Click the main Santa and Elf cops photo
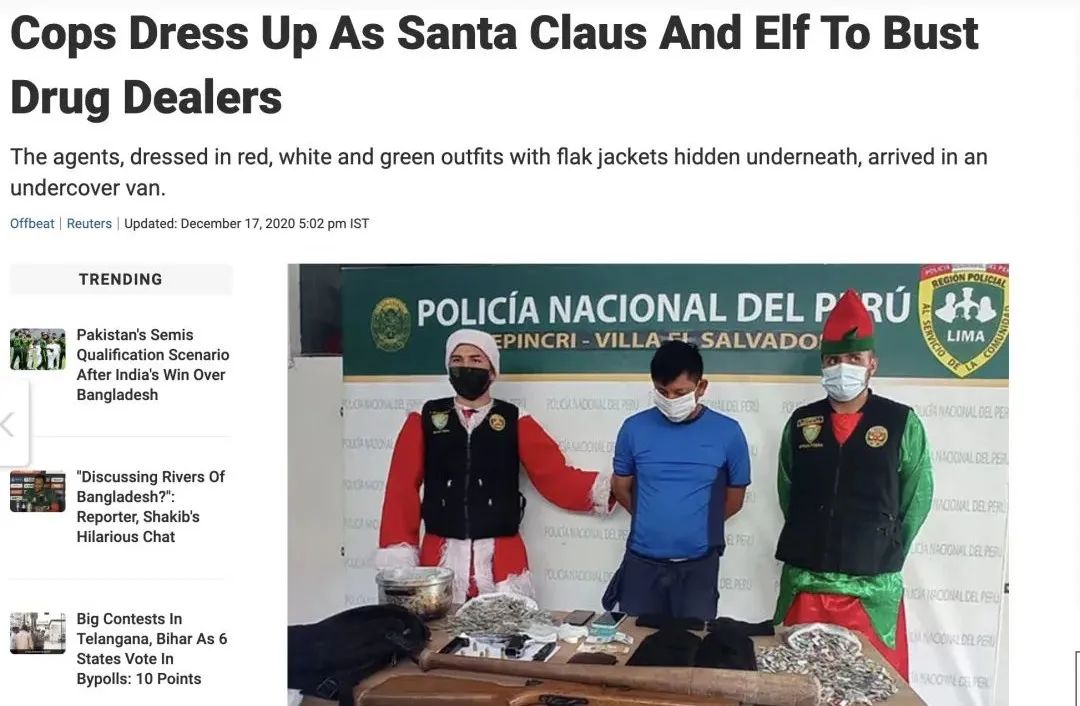 (x=648, y=484)
